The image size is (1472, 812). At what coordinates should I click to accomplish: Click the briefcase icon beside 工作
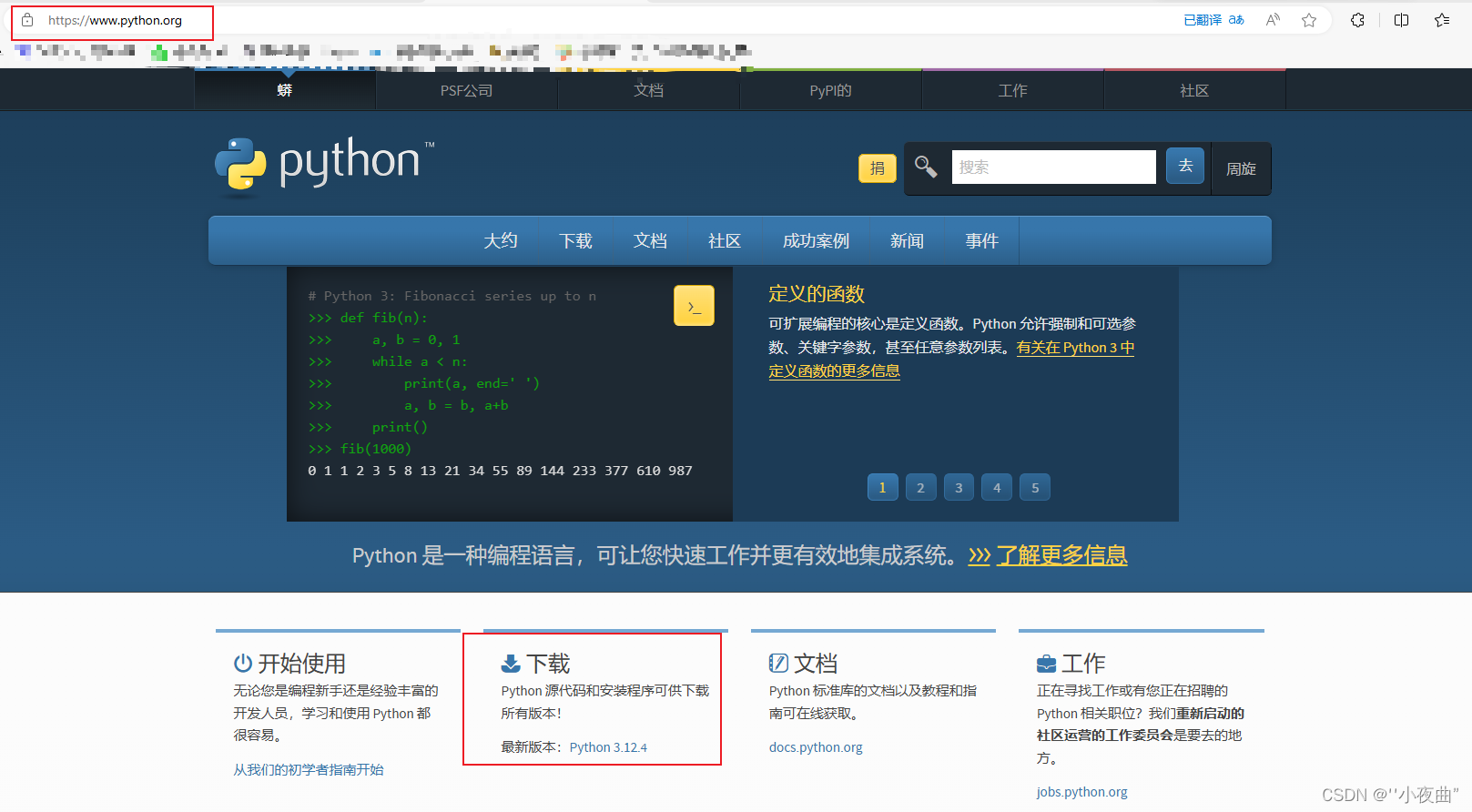(1046, 663)
